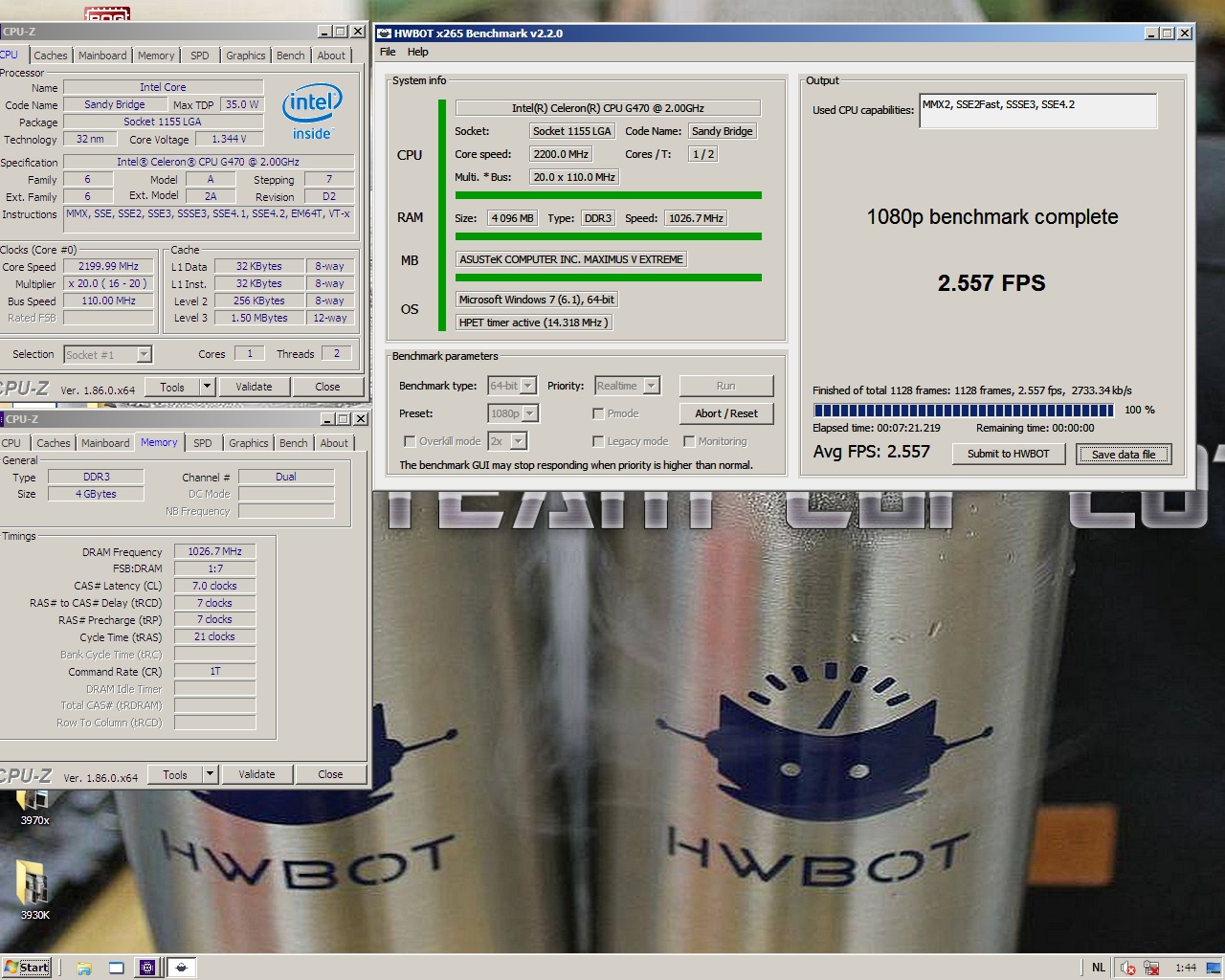Screen dimensions: 1225x980
Task: Toggle the Legacy mode checkbox
Action: (598, 441)
